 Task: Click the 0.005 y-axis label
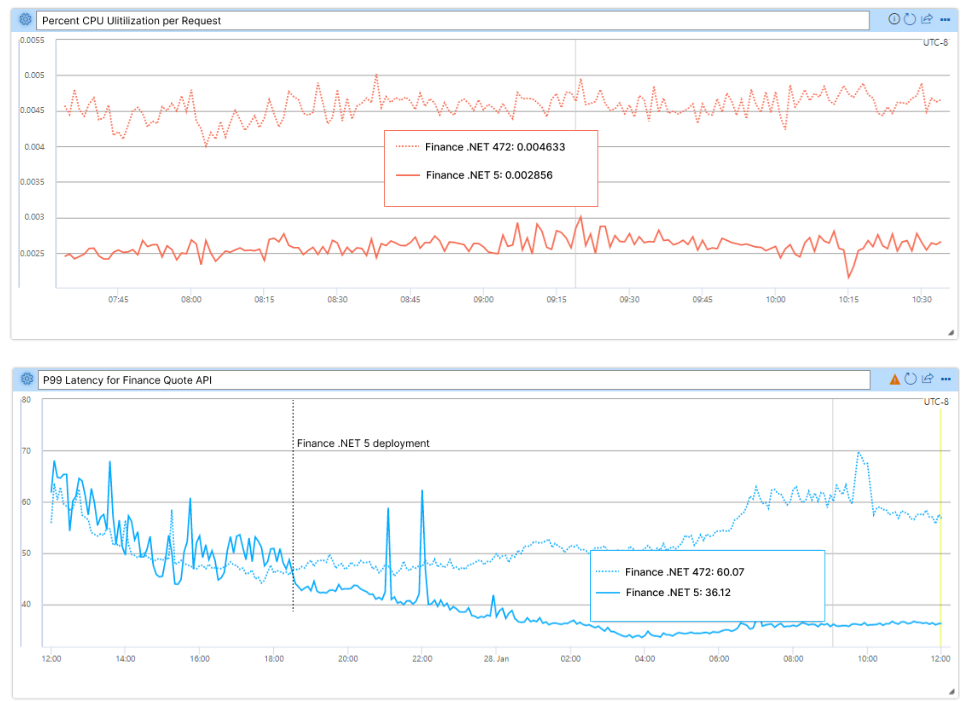[34, 75]
